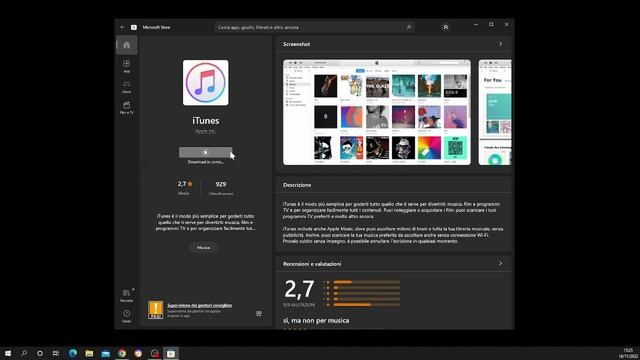
Task: Expand Recensioni e valutazioni chevron
Action: tap(500, 264)
